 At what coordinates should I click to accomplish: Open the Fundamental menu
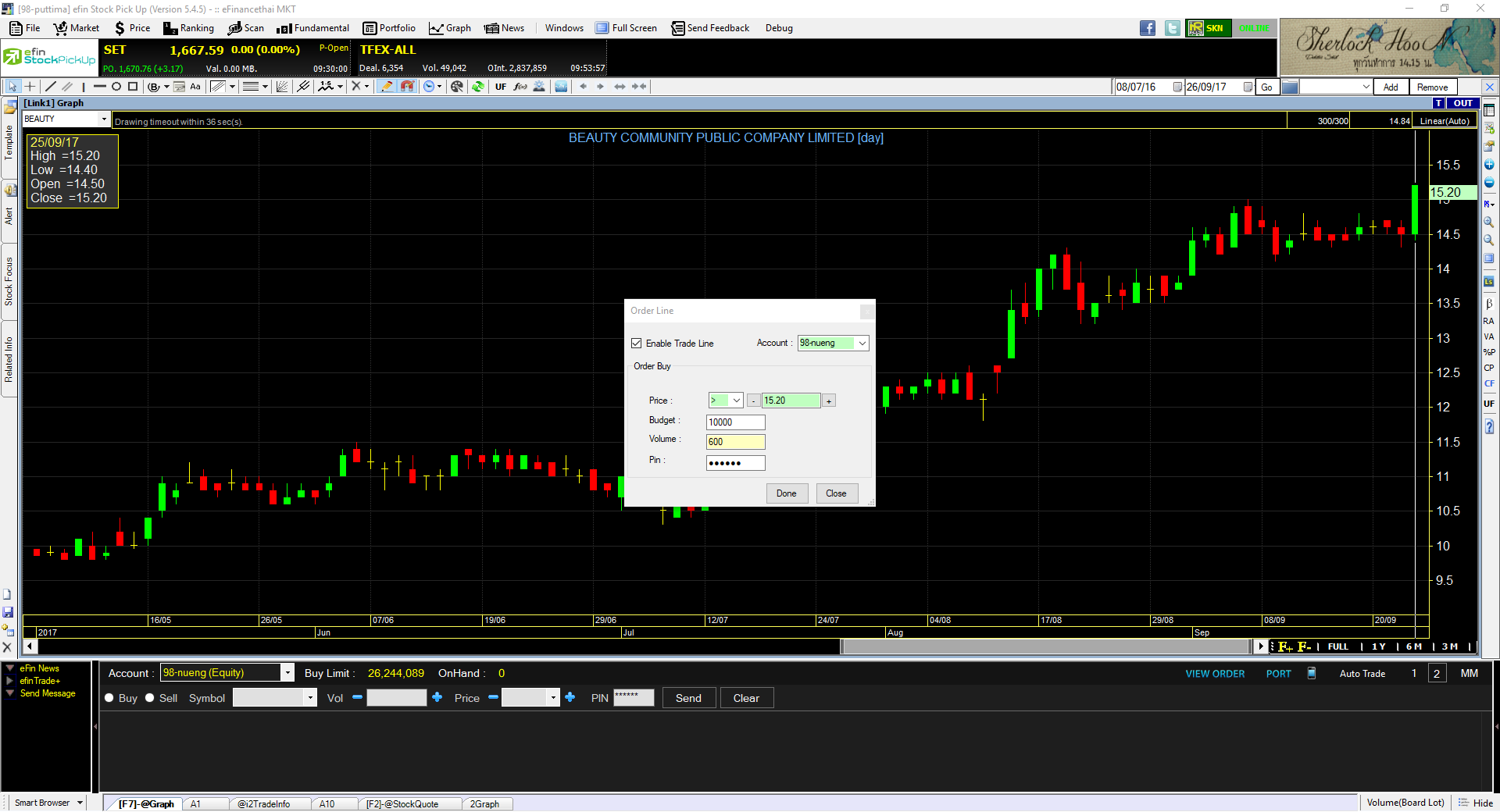[x=312, y=28]
